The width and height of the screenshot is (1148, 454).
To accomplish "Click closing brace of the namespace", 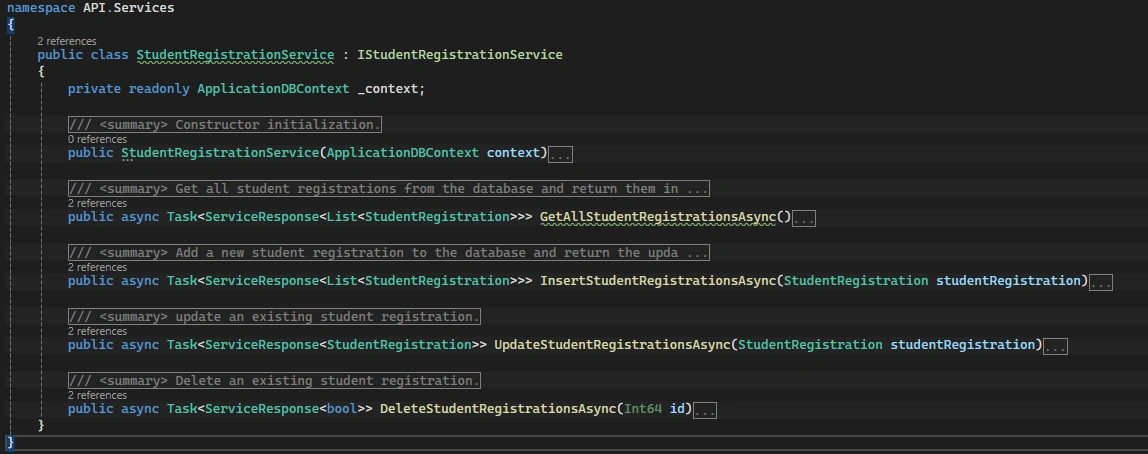I will 10,442.
